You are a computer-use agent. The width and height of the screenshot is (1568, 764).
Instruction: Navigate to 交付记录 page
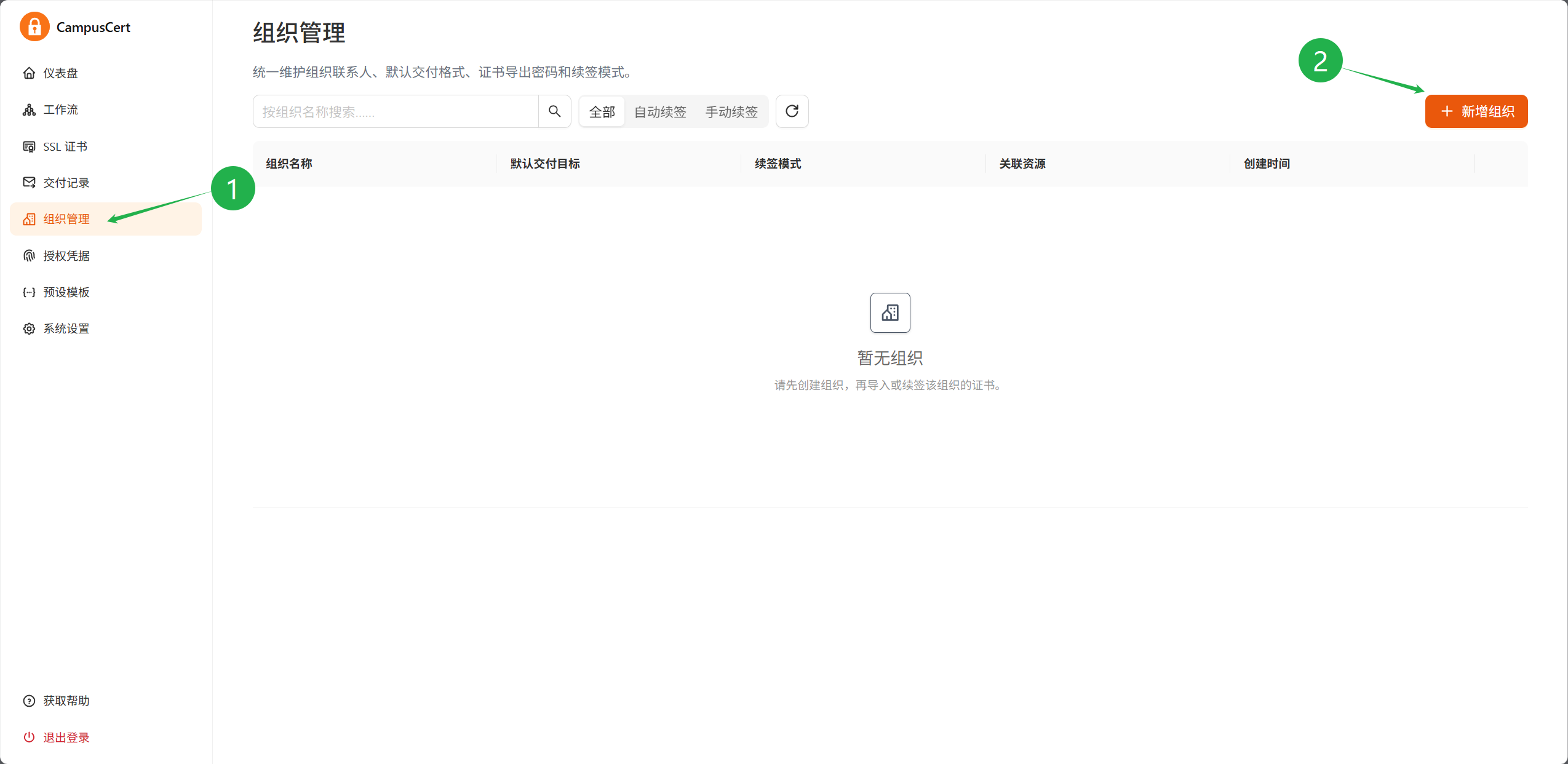(106, 183)
